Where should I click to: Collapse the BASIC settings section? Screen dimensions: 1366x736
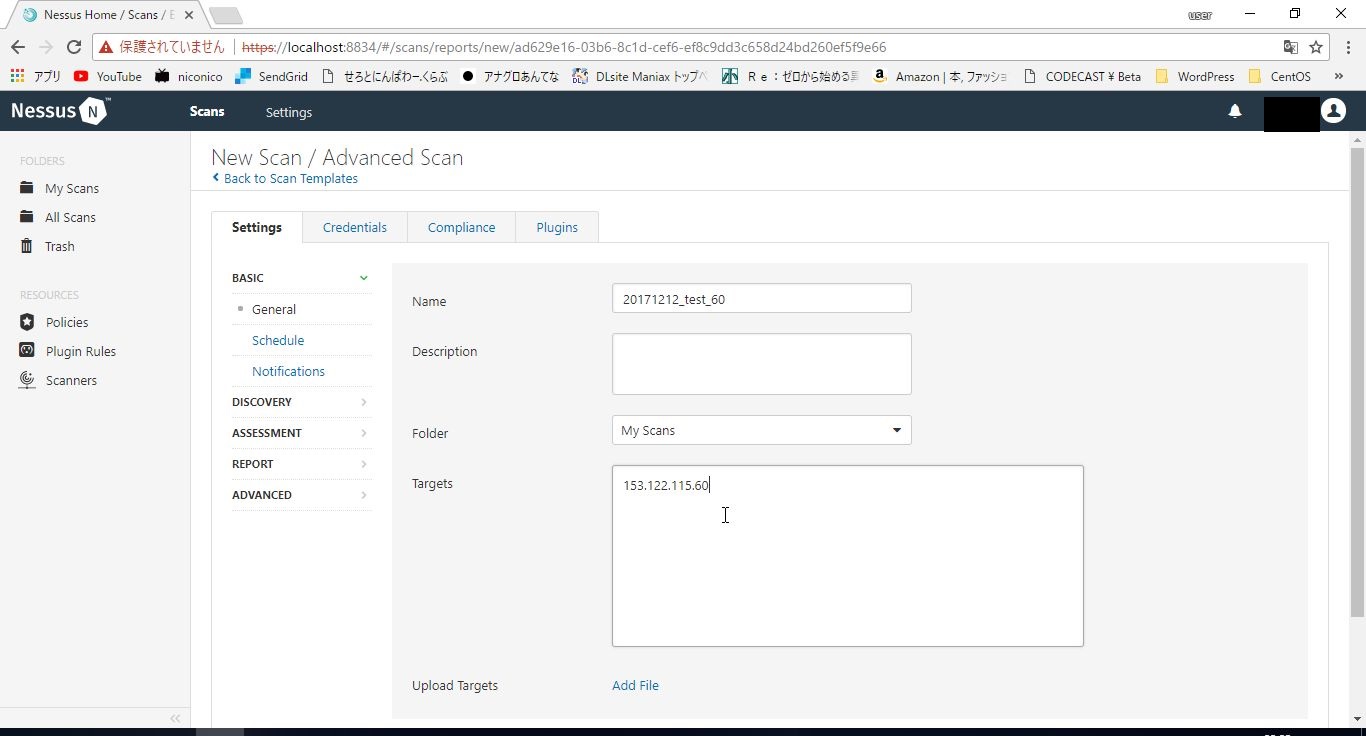point(301,278)
